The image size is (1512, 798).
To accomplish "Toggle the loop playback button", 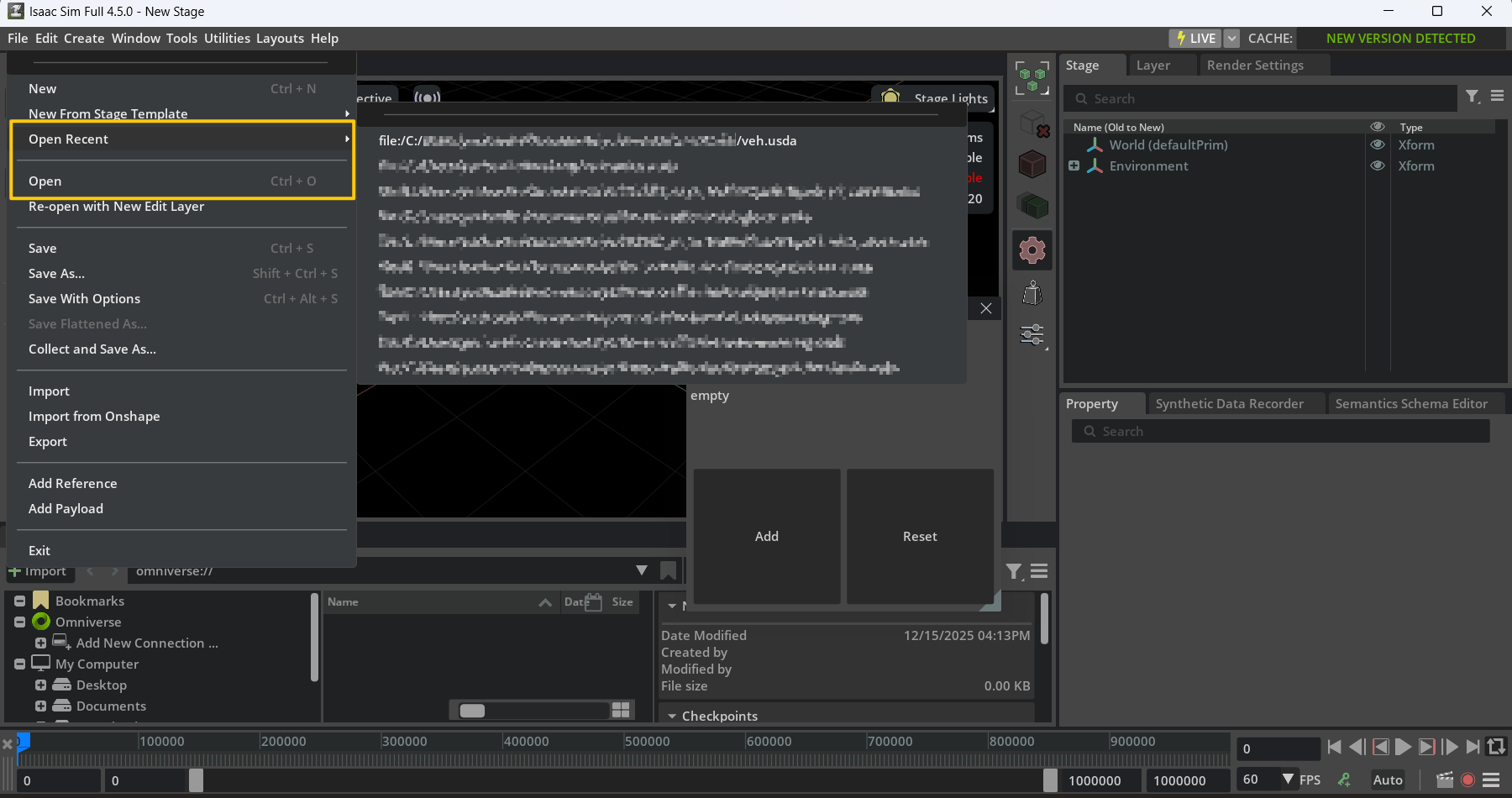I will coord(1496,746).
